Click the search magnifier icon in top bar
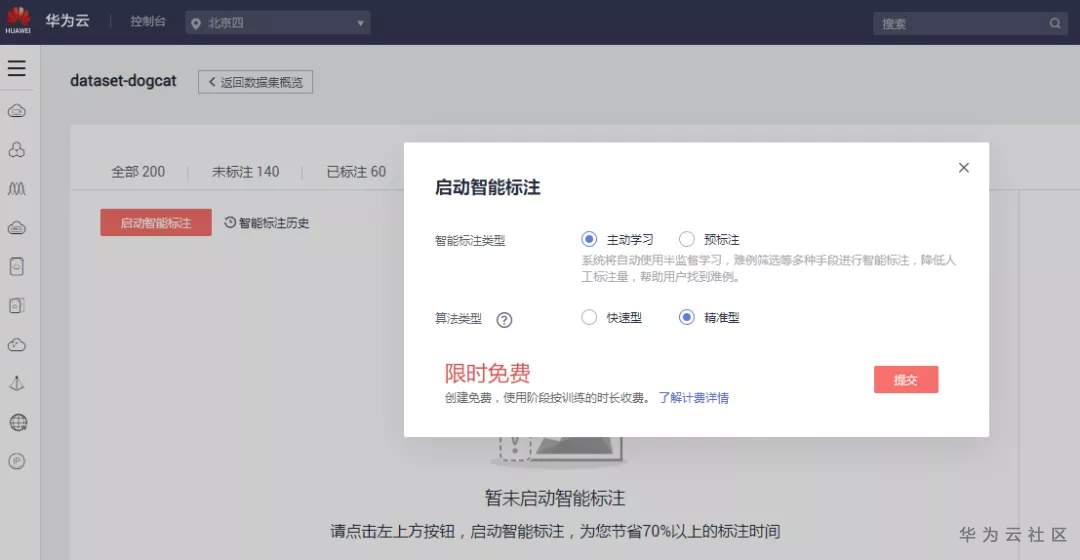1080x560 pixels. [x=1055, y=23]
